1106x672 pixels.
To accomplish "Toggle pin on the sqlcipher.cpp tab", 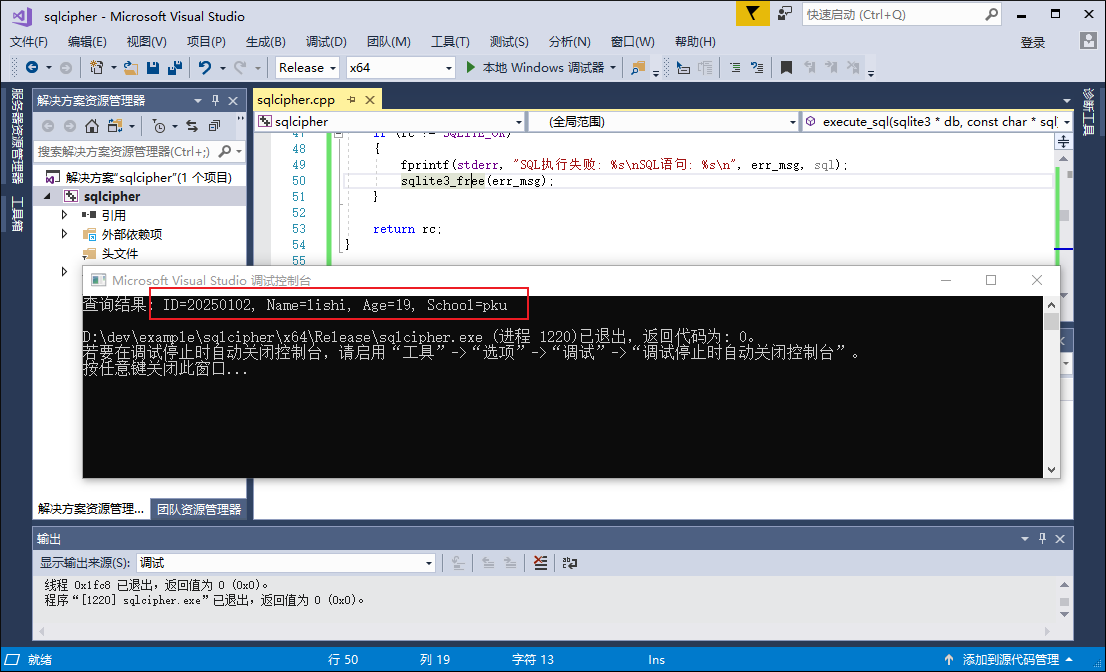I will (x=352, y=100).
